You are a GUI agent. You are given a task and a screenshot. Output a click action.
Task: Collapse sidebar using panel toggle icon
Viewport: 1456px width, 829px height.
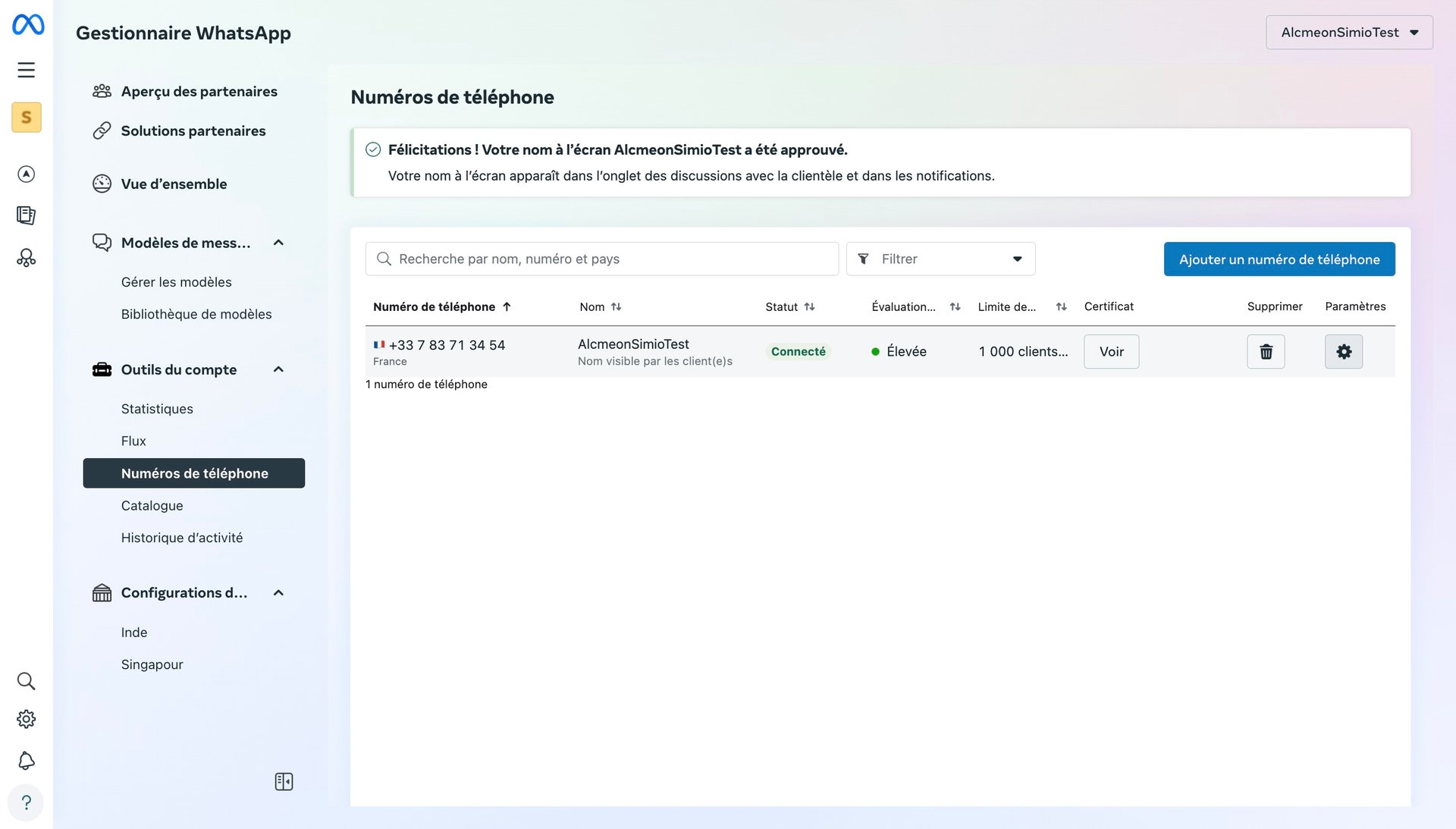click(x=284, y=782)
